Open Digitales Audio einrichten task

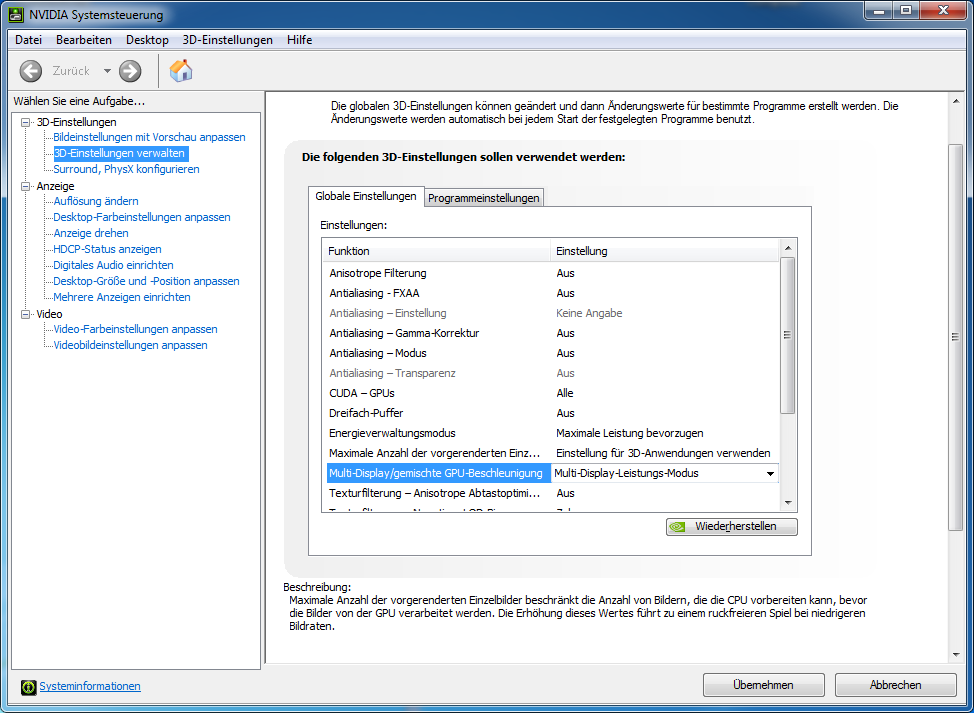pos(113,265)
